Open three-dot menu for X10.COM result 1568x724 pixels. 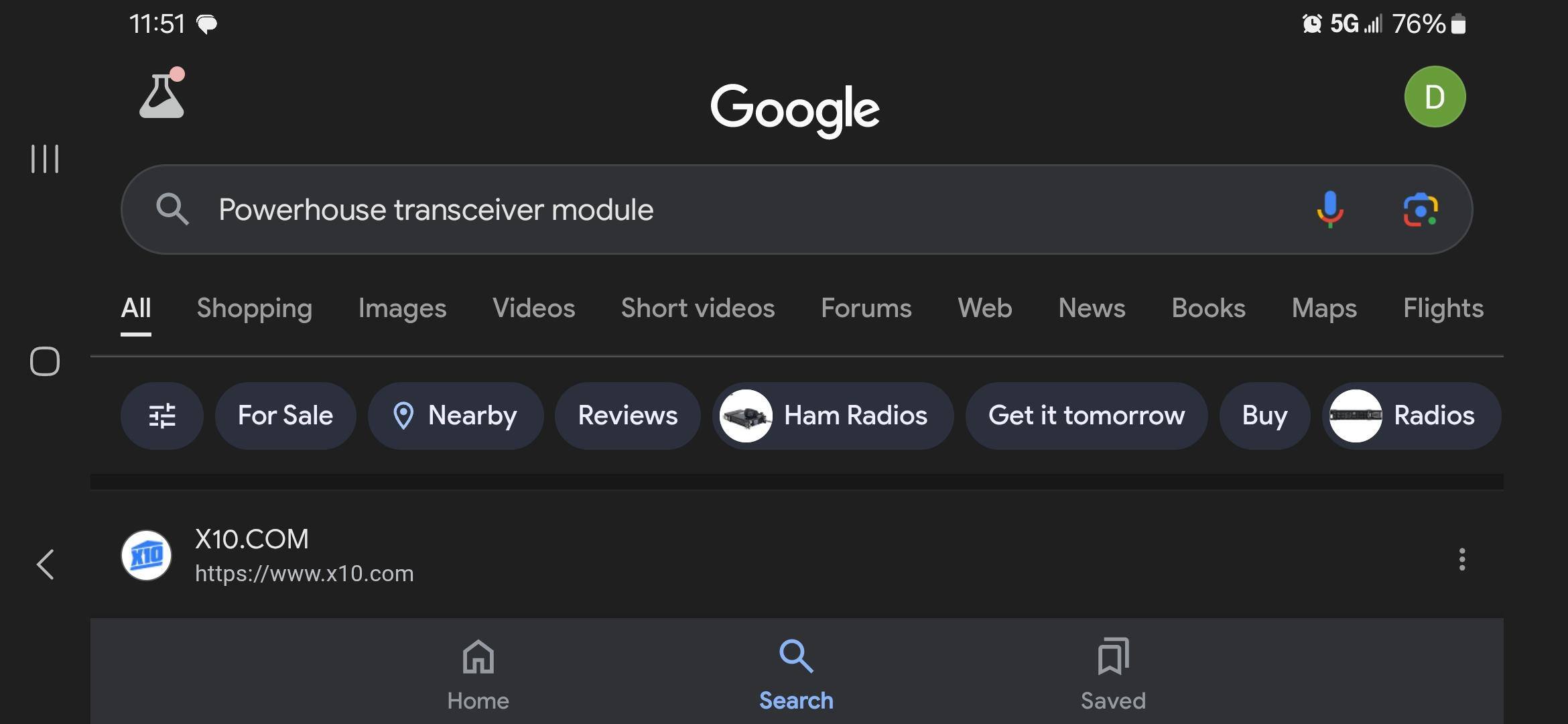[1461, 559]
